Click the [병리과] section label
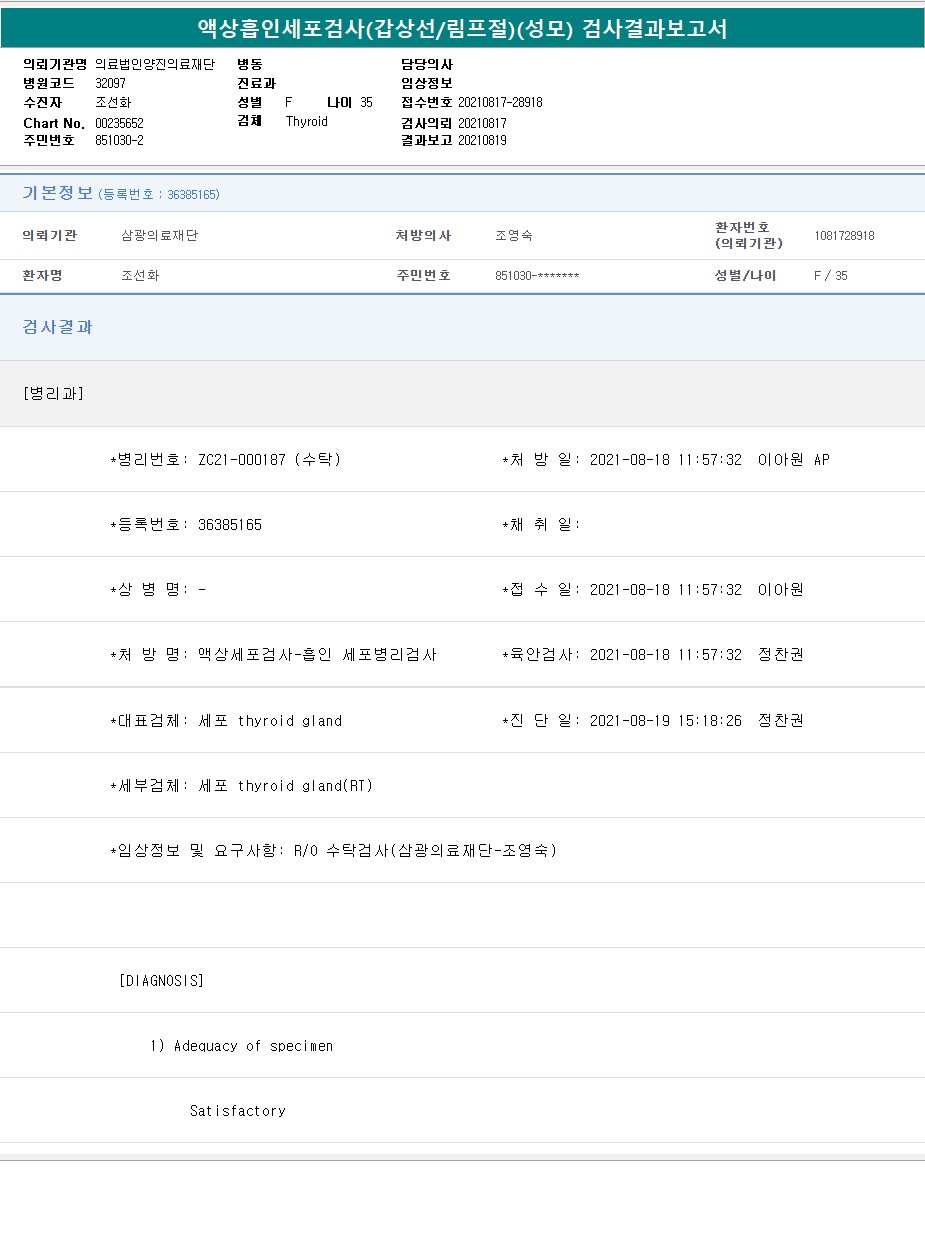Image resolution: width=925 pixels, height=1240 pixels. (53, 393)
